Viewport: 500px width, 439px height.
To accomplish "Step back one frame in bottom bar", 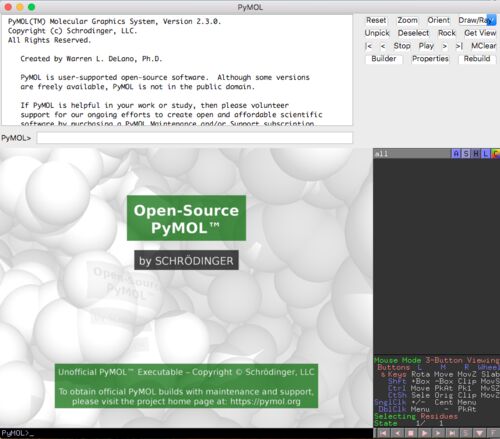I will click(x=397, y=433).
